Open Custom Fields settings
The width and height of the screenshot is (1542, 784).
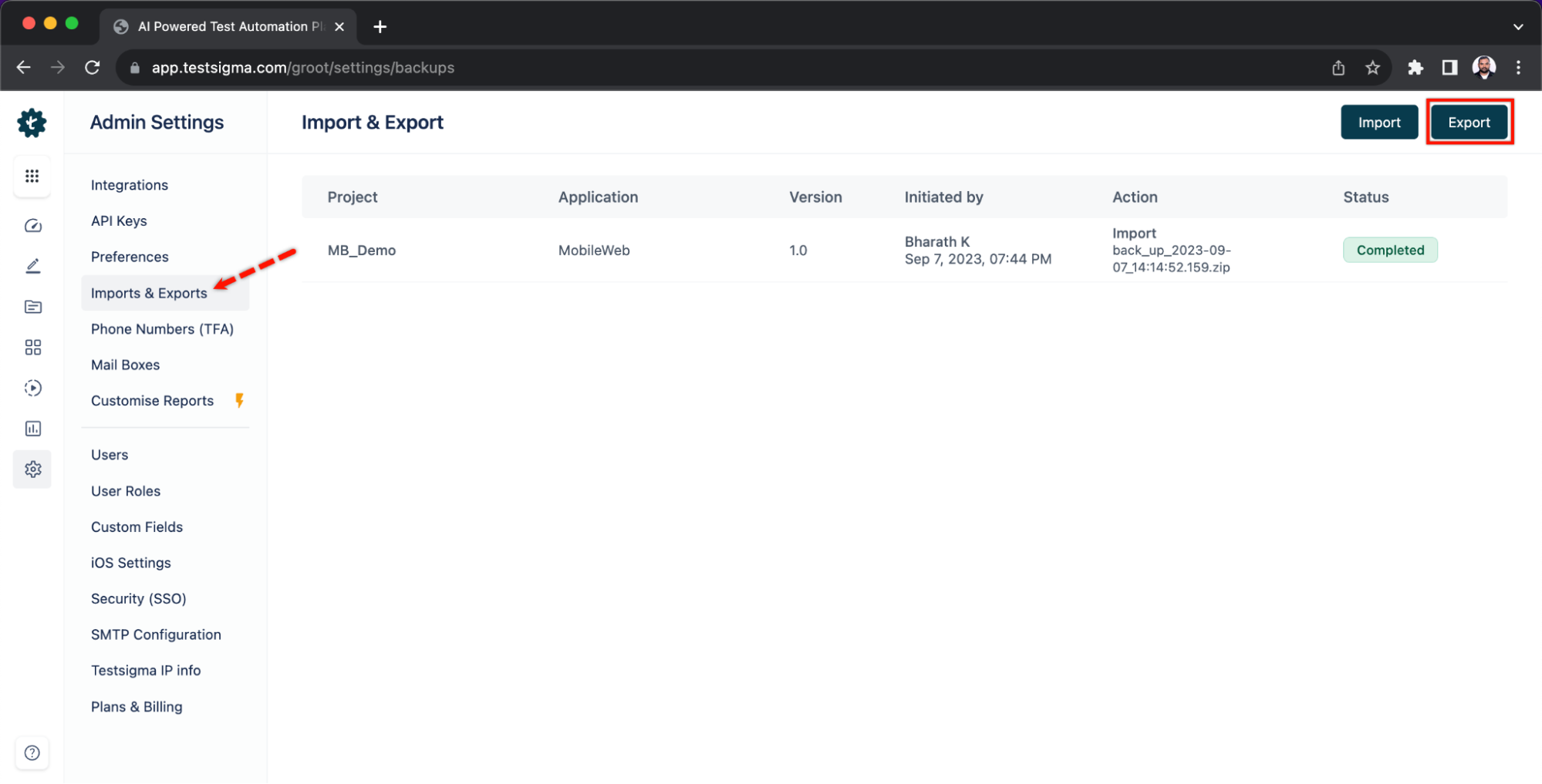coord(137,527)
